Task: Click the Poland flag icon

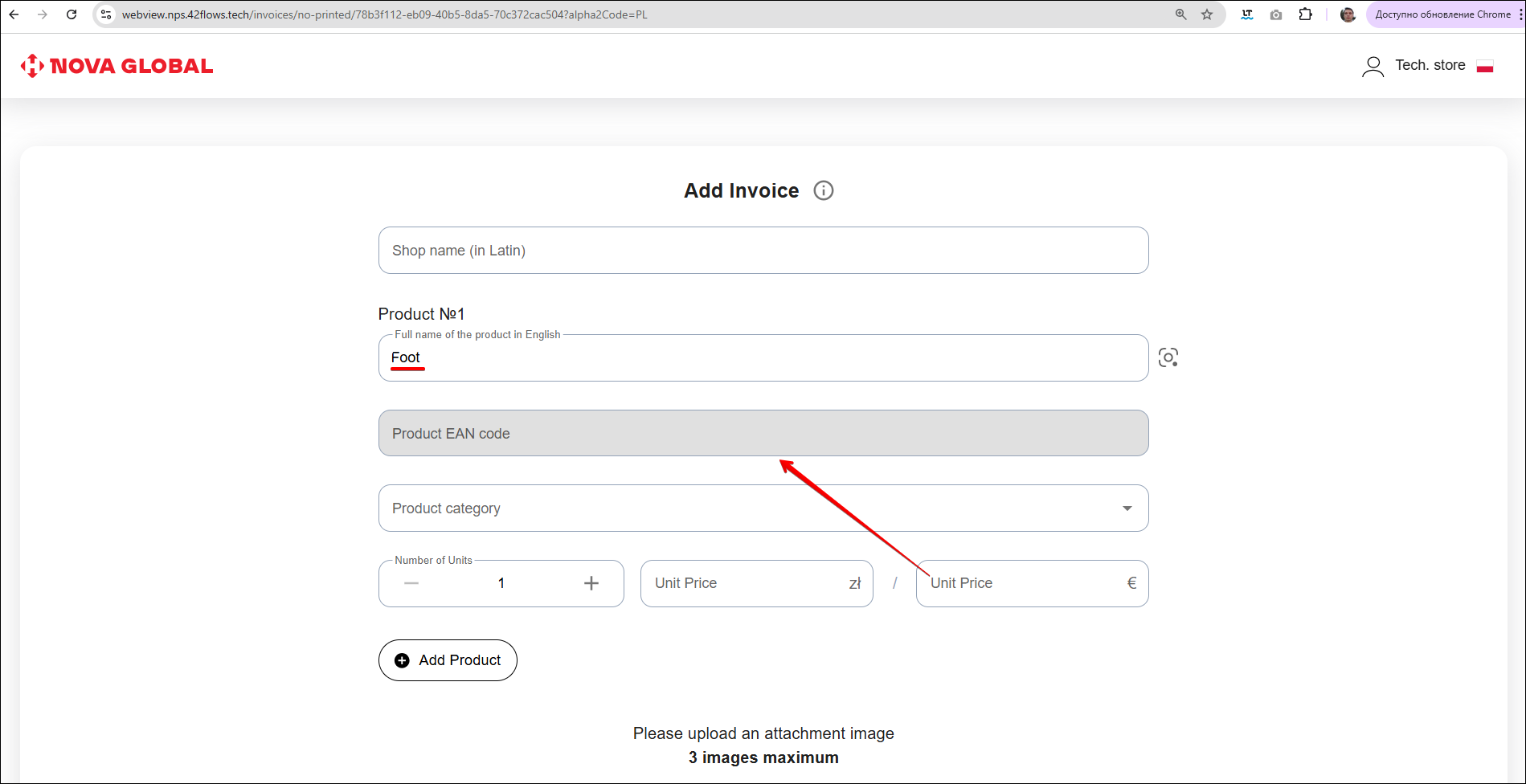Action: point(1484,66)
